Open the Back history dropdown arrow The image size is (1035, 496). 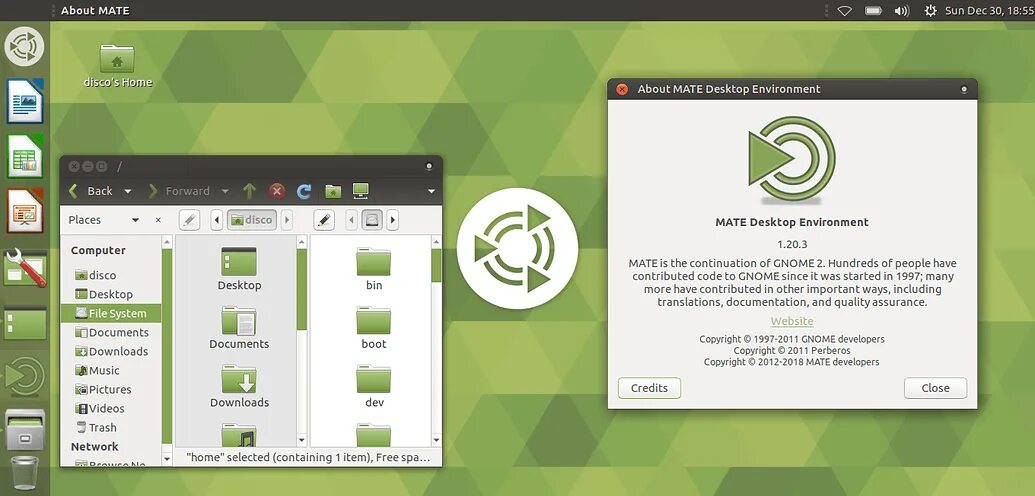[x=127, y=192]
